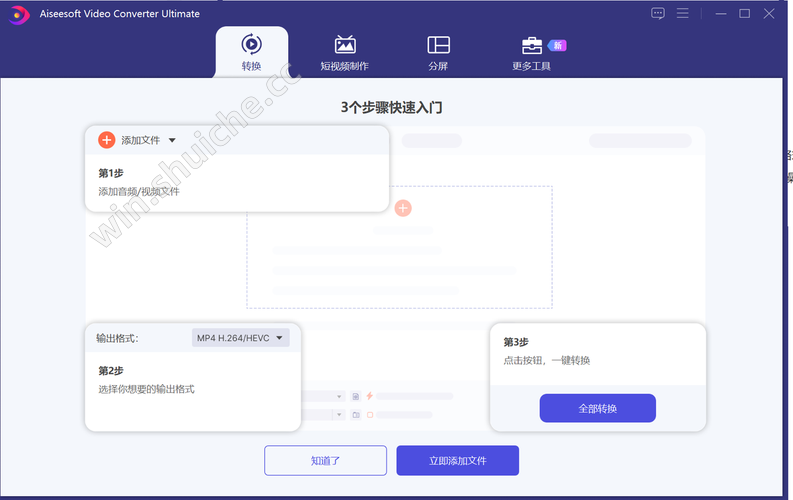793x500 pixels.
Task: Click the plus icon in the drop area
Action: click(403, 208)
